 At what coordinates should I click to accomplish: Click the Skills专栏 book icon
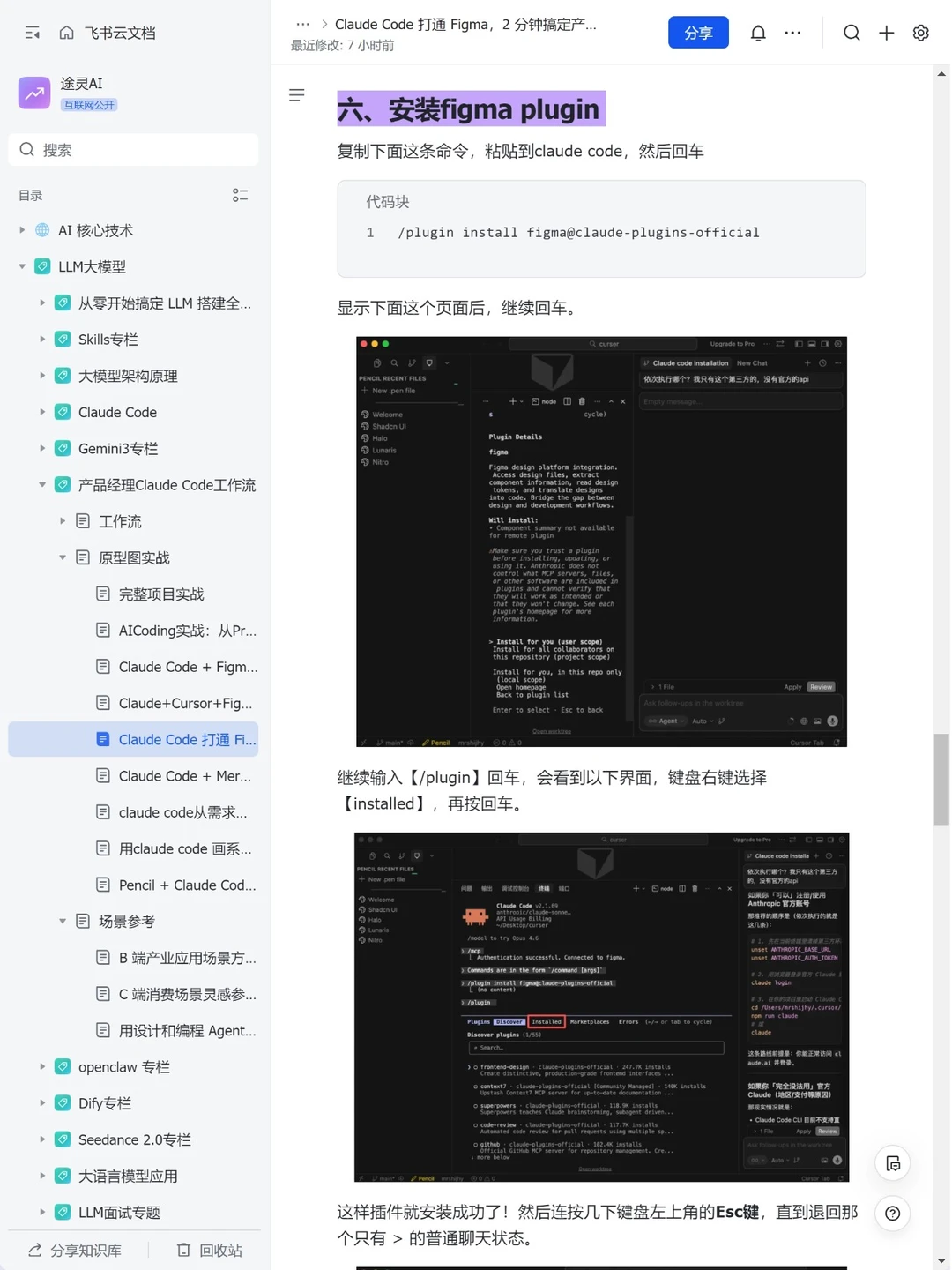pos(63,339)
